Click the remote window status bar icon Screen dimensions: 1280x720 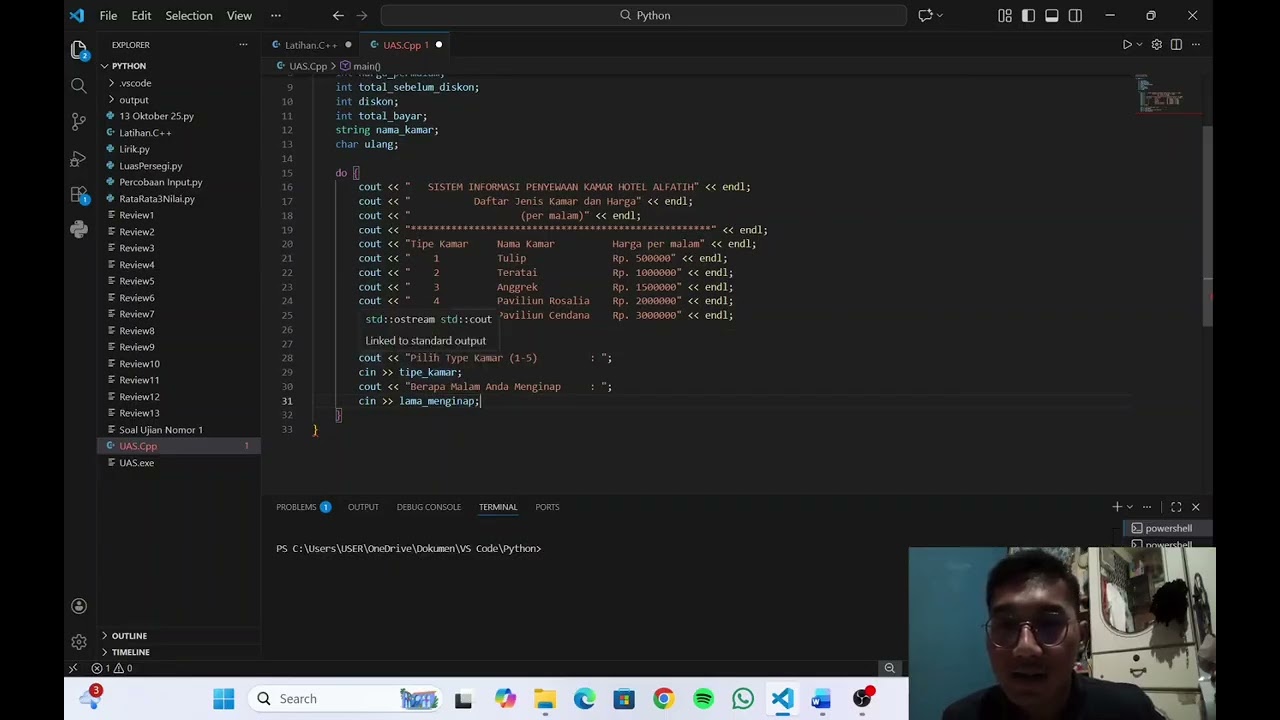pyautogui.click(x=73, y=668)
